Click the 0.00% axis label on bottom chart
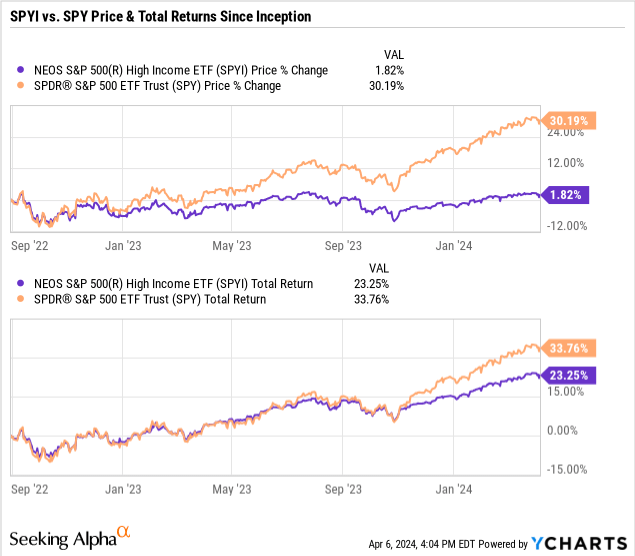Screen dimensions: 635x556 point(562,430)
